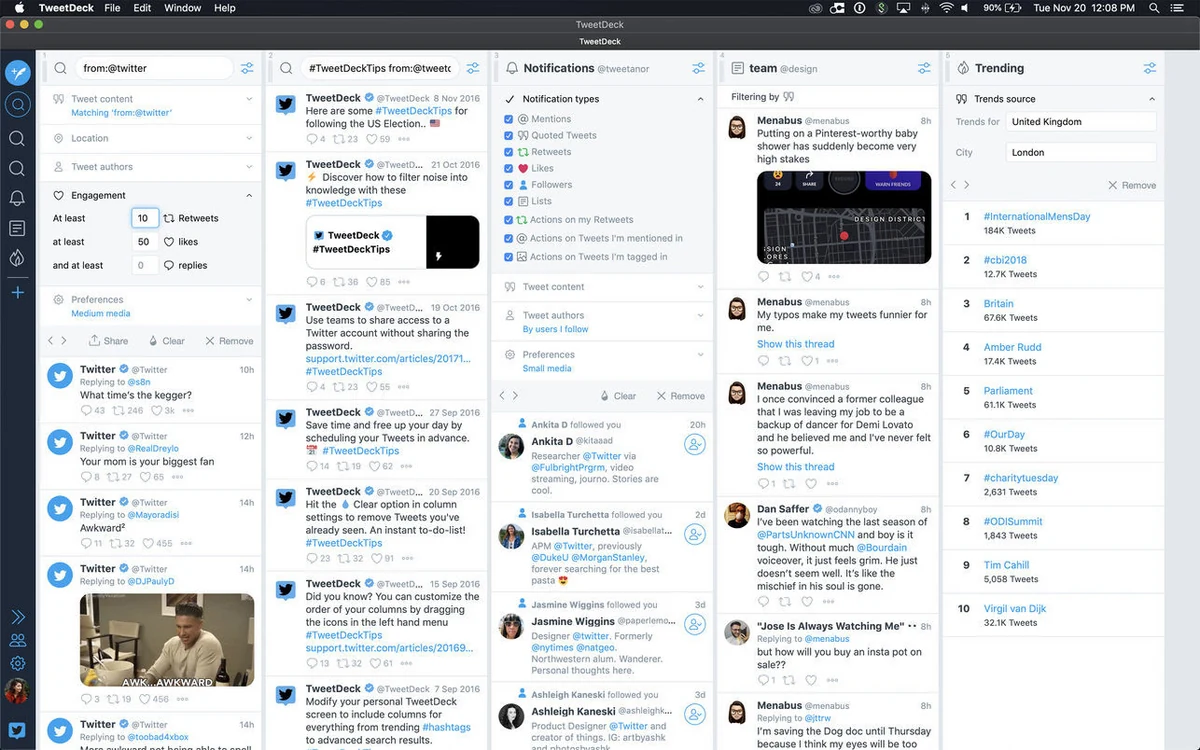
Task: Click the Trends for United Kingdom field
Action: (1080, 122)
